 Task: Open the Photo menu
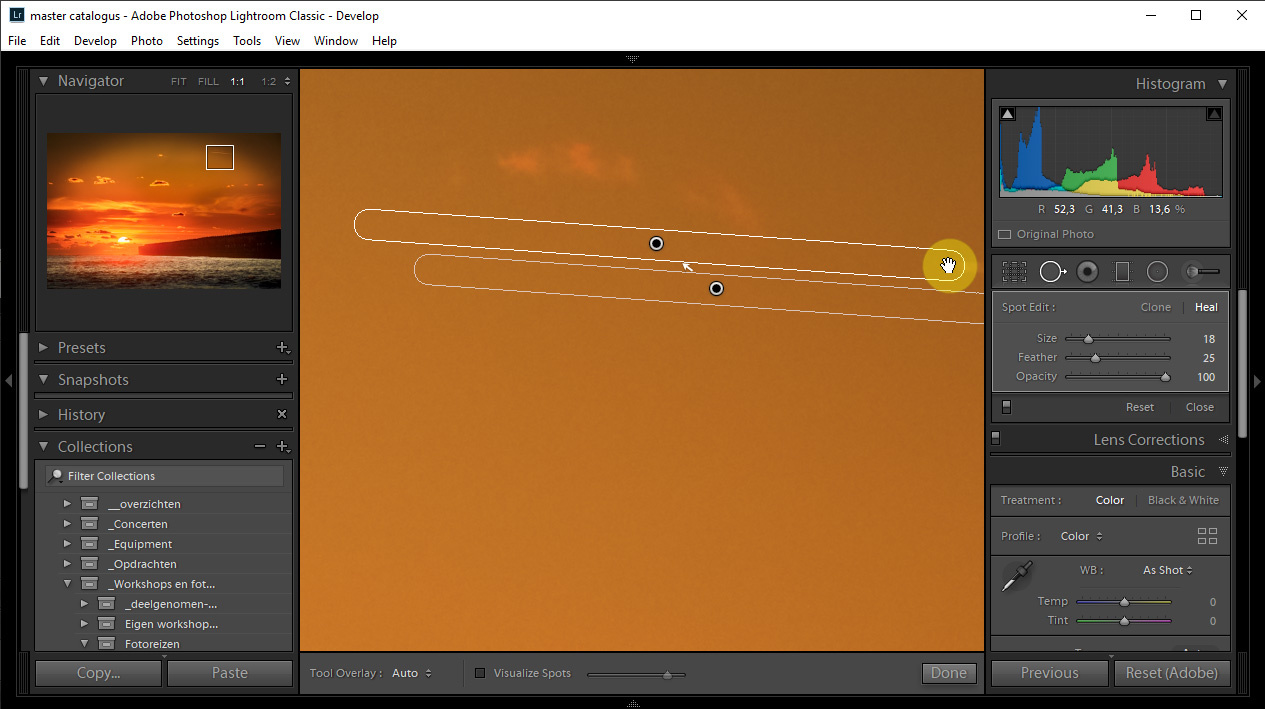(x=147, y=41)
